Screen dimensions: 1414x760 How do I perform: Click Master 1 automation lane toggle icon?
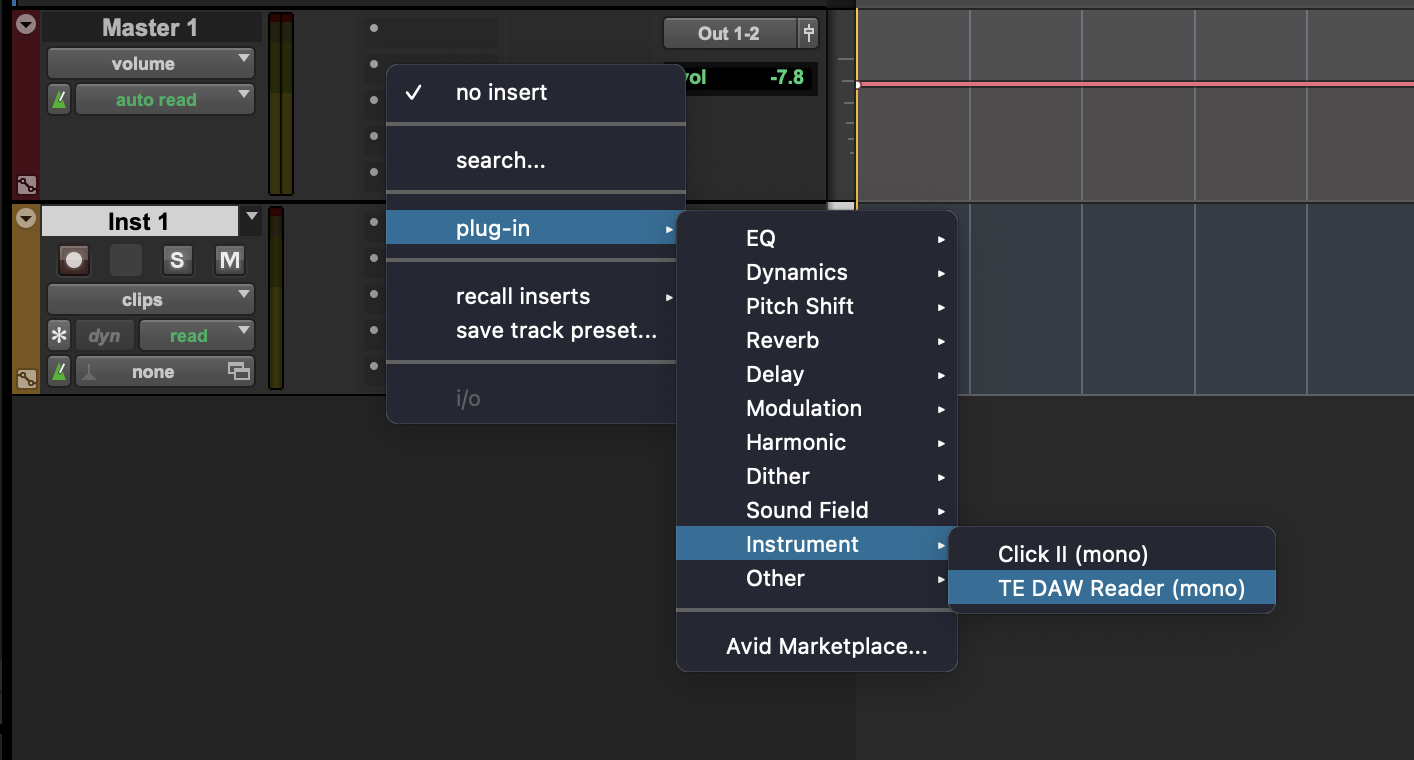pyautogui.click(x=26, y=185)
